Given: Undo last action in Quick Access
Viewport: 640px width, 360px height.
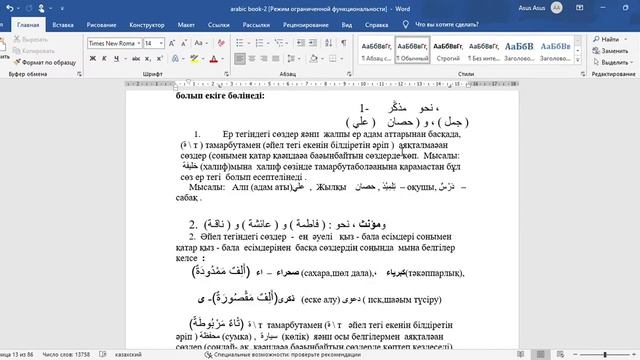Looking at the screenshot, I should (x=9, y=8).
